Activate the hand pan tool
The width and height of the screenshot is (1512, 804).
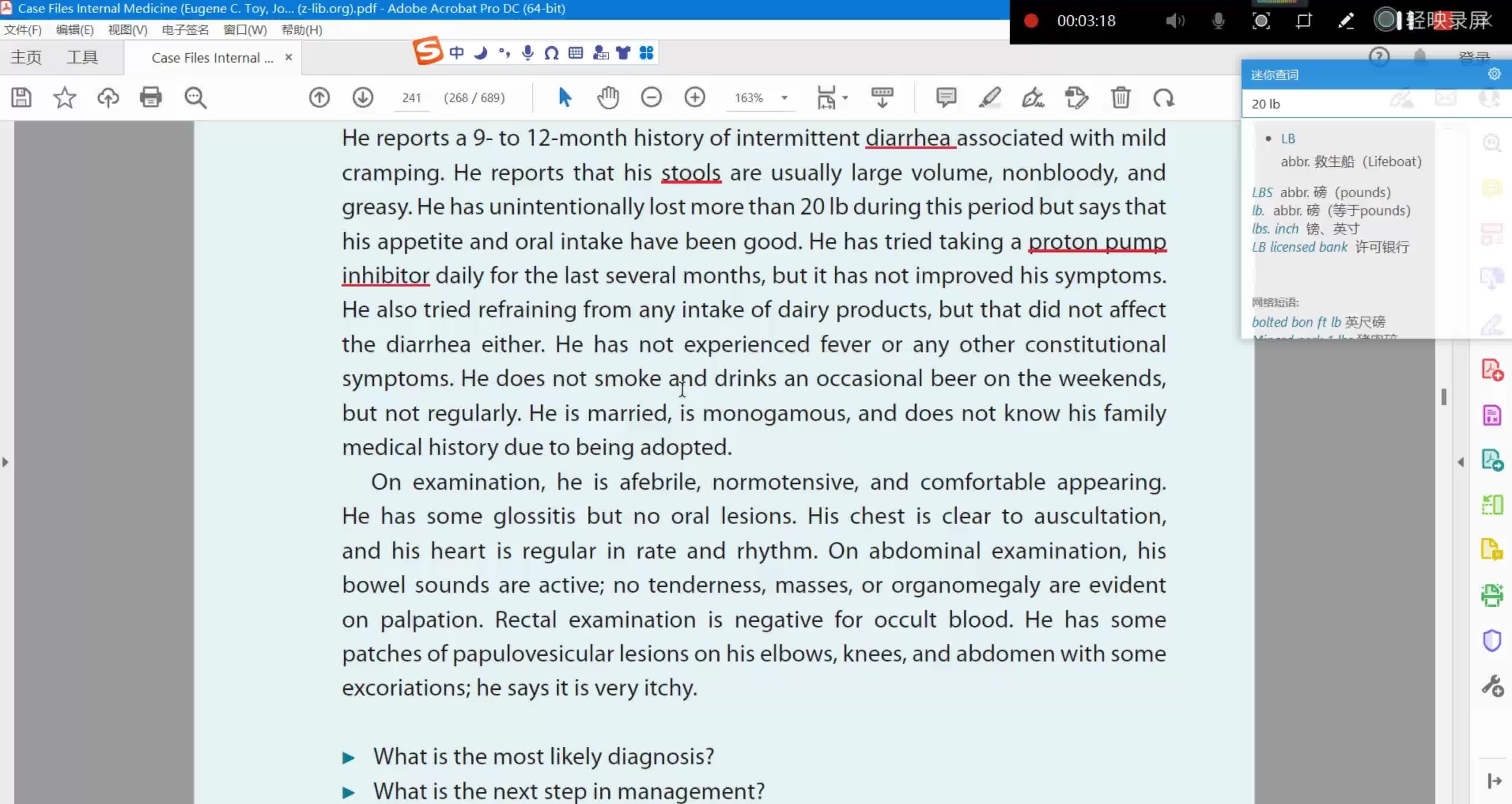coord(608,98)
